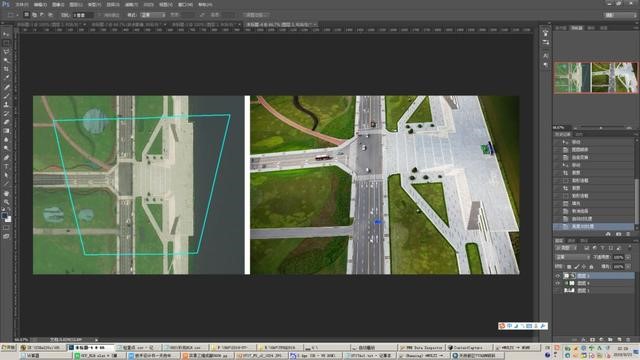This screenshot has width=640, height=360.
Task: Select the Zoom tool in the toolbox
Action: [x=6, y=202]
